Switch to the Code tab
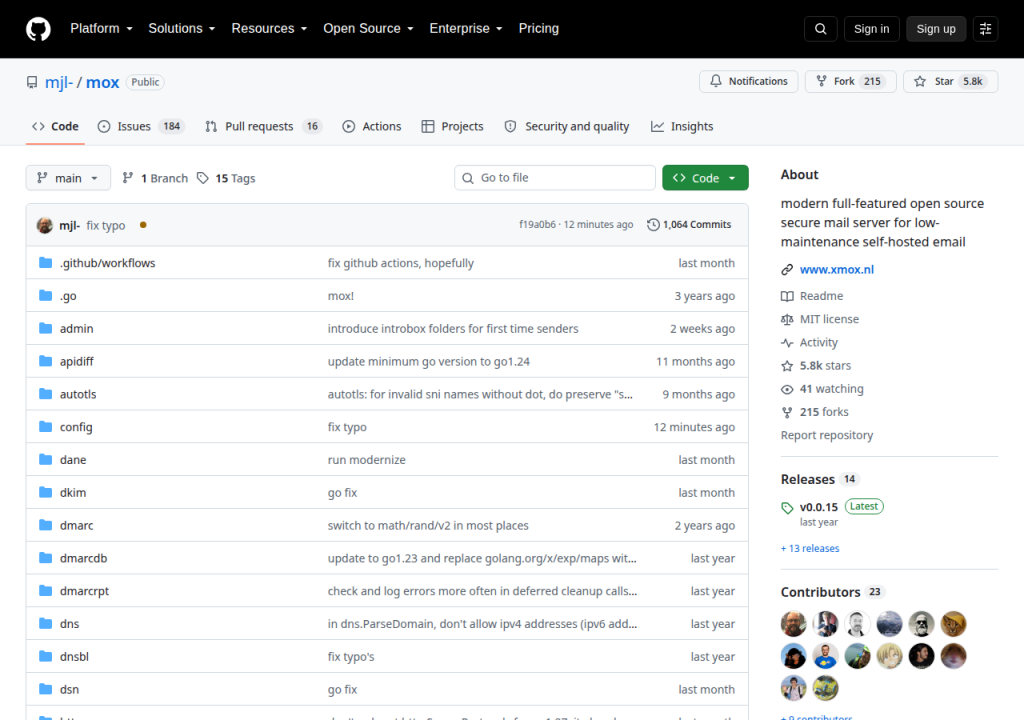 56,127
